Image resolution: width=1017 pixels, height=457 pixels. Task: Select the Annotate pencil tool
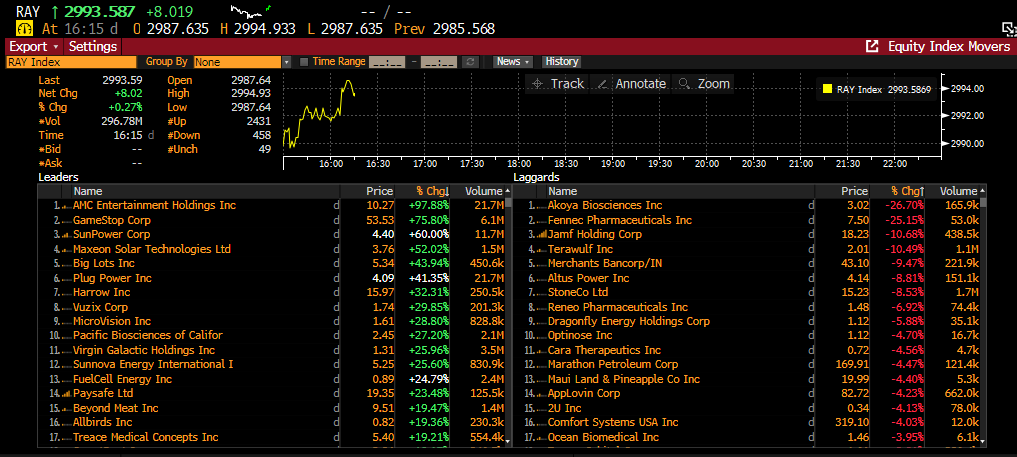[x=630, y=84]
